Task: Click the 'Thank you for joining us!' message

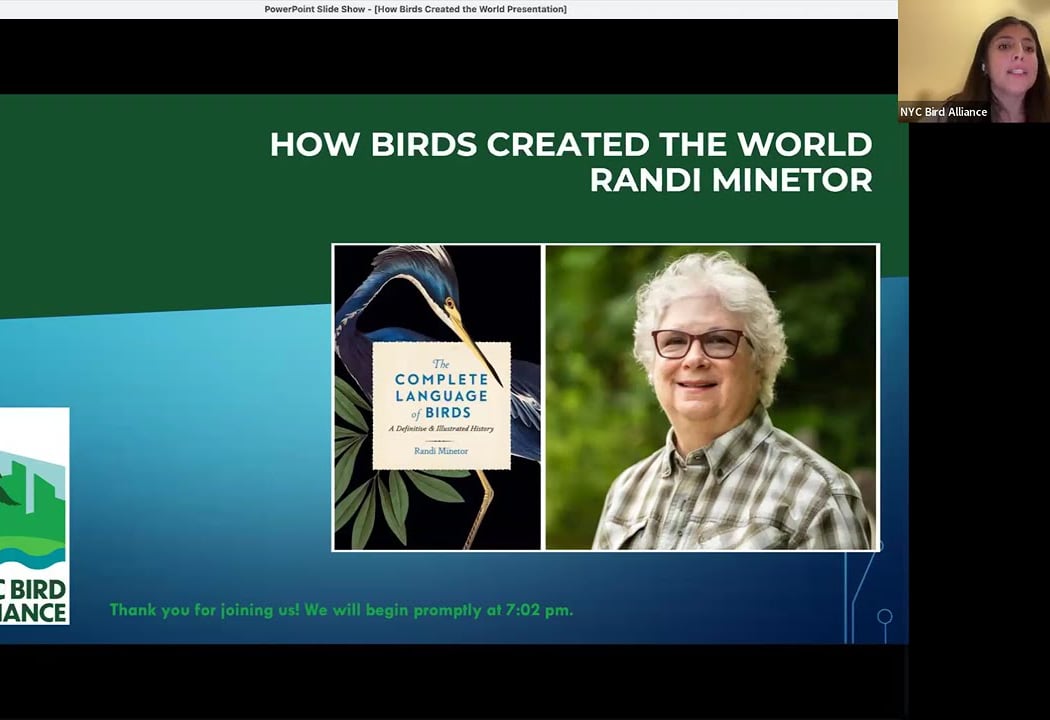Action: point(341,610)
